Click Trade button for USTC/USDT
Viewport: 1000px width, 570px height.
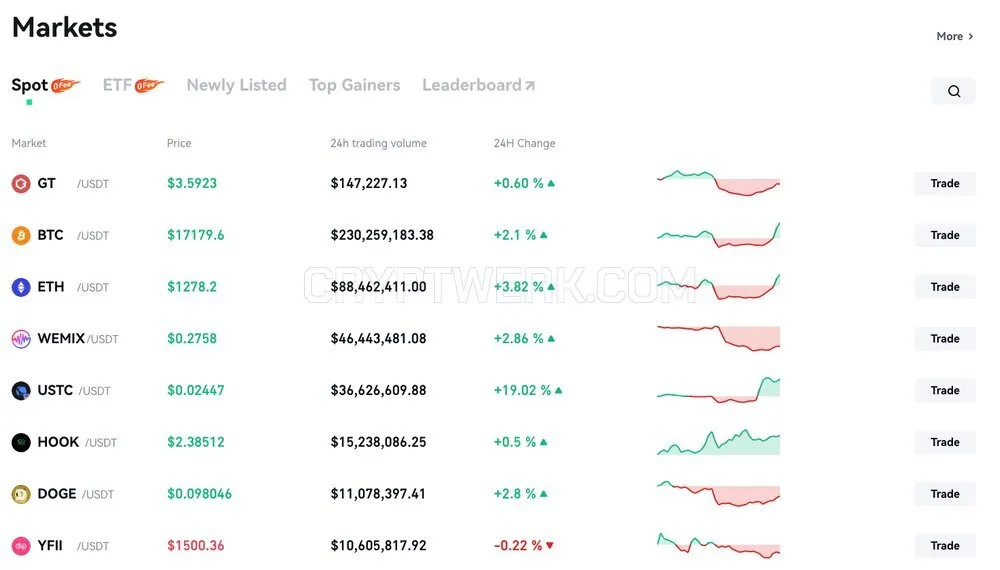pos(945,390)
